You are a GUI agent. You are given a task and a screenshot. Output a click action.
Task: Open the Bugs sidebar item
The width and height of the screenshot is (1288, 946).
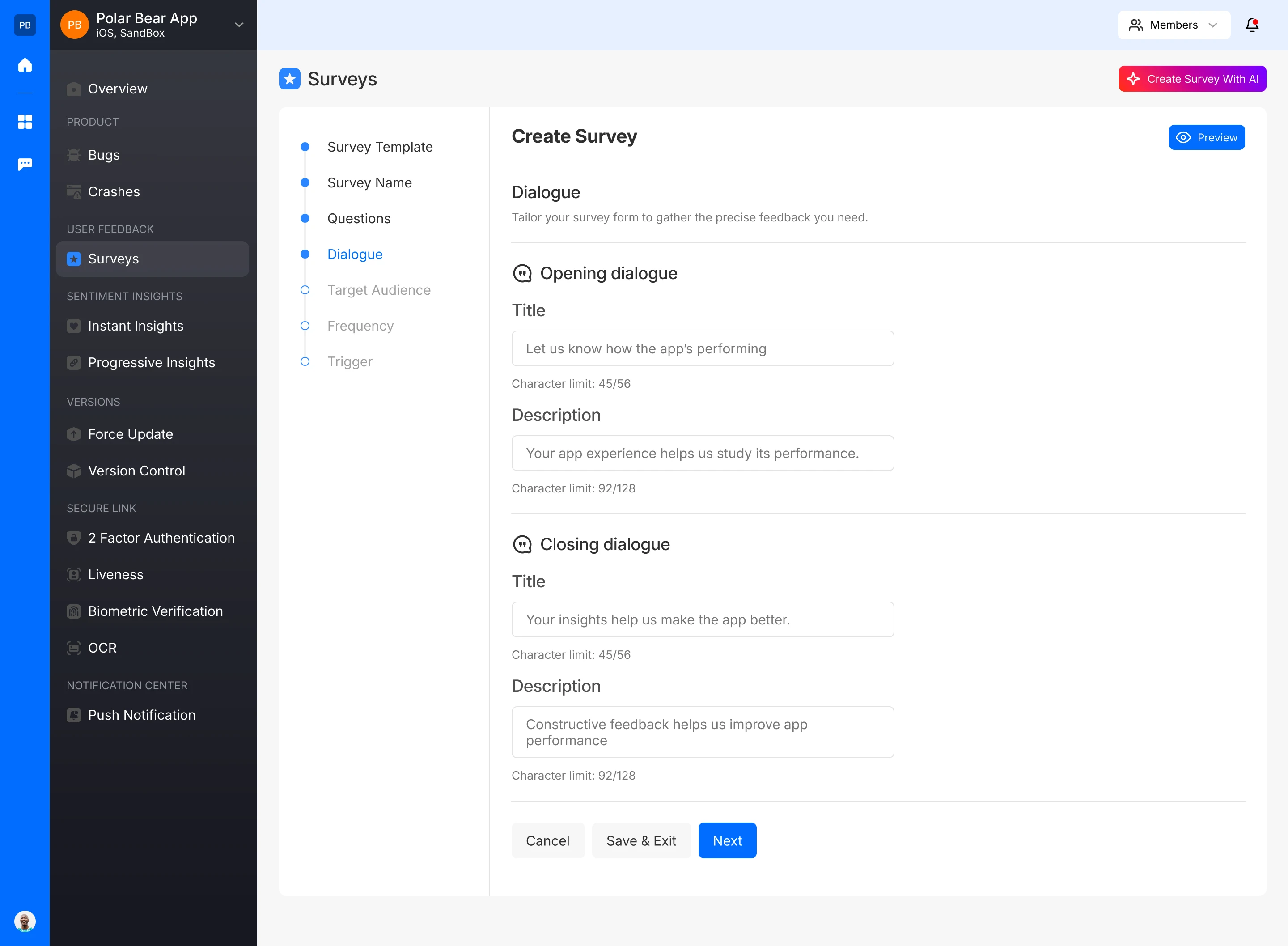(x=104, y=155)
